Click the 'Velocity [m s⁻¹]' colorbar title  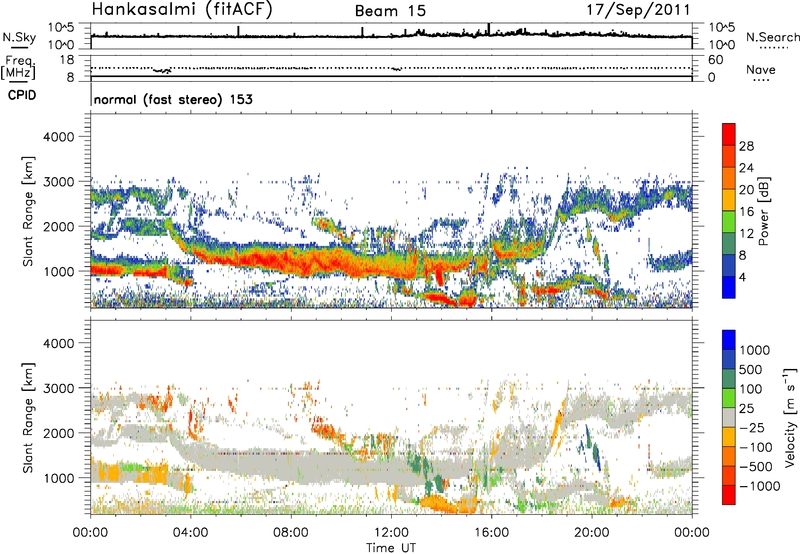tap(790, 417)
